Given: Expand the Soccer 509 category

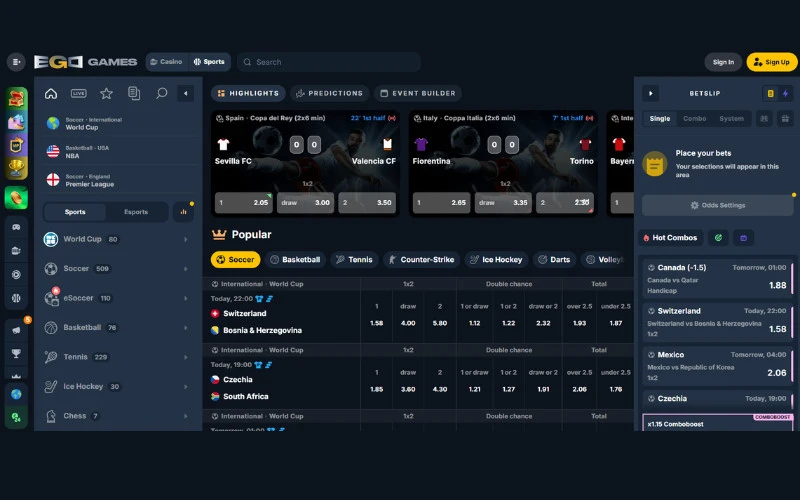Looking at the screenshot, I should (x=118, y=268).
